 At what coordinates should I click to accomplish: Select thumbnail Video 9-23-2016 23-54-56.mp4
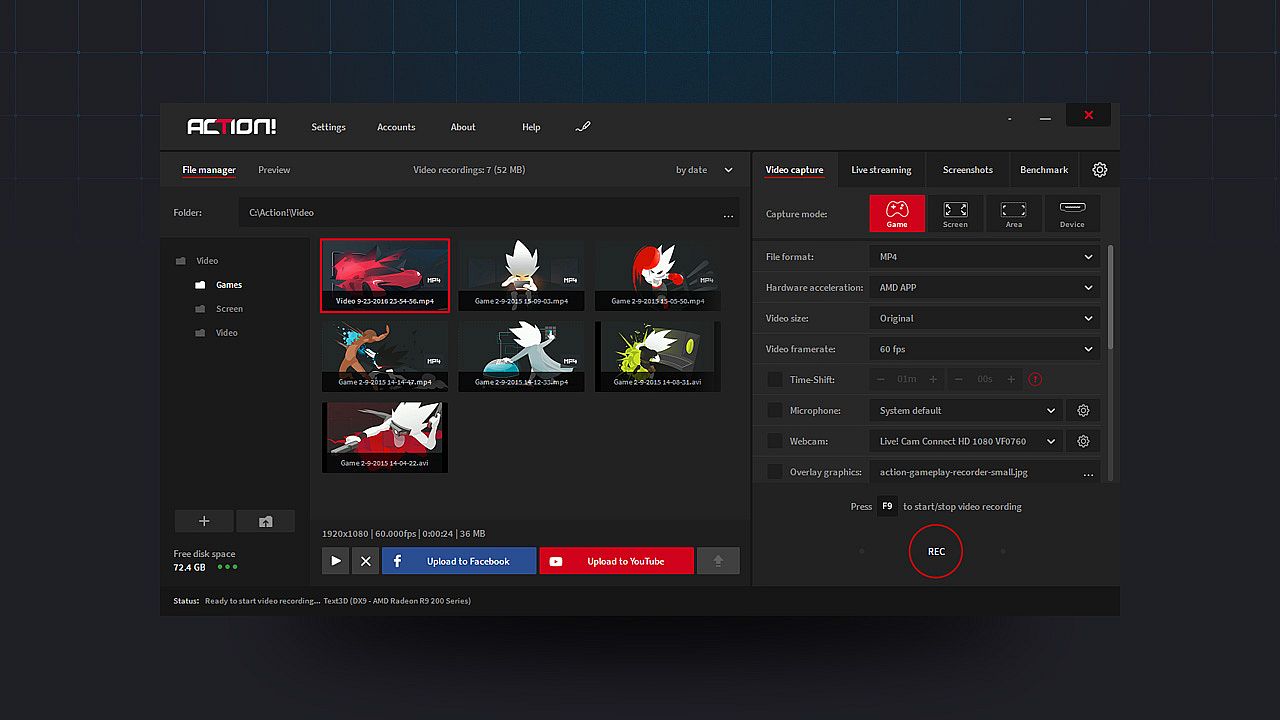[x=385, y=275]
